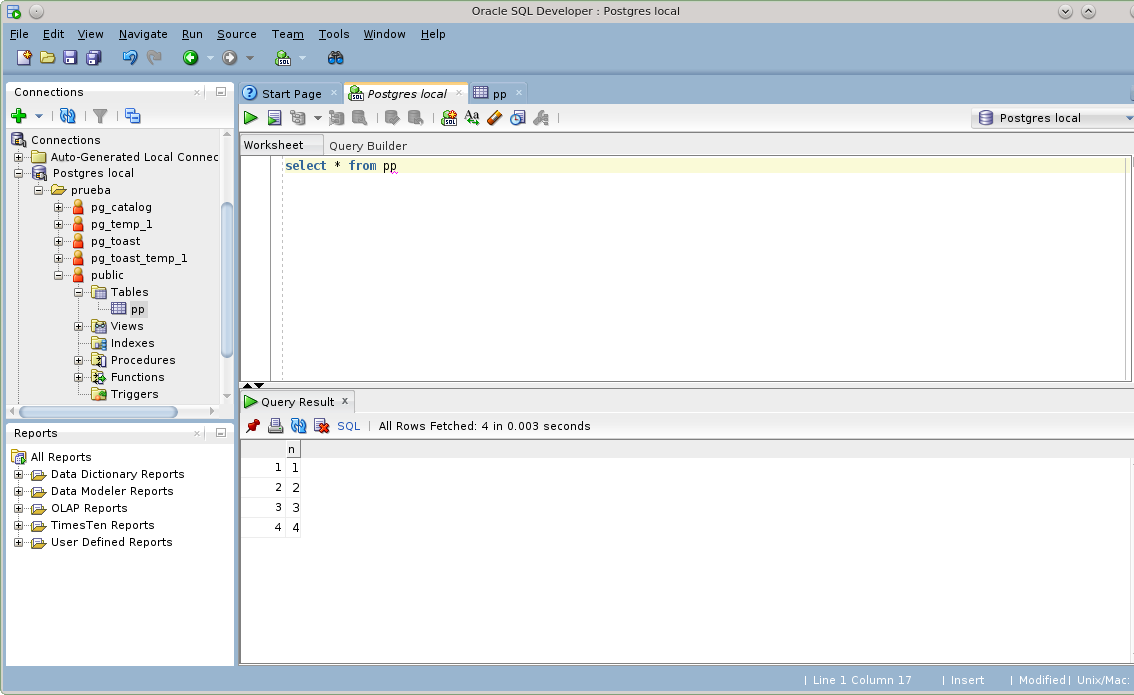Collapse the public schema node
The width and height of the screenshot is (1134, 695).
[59, 276]
